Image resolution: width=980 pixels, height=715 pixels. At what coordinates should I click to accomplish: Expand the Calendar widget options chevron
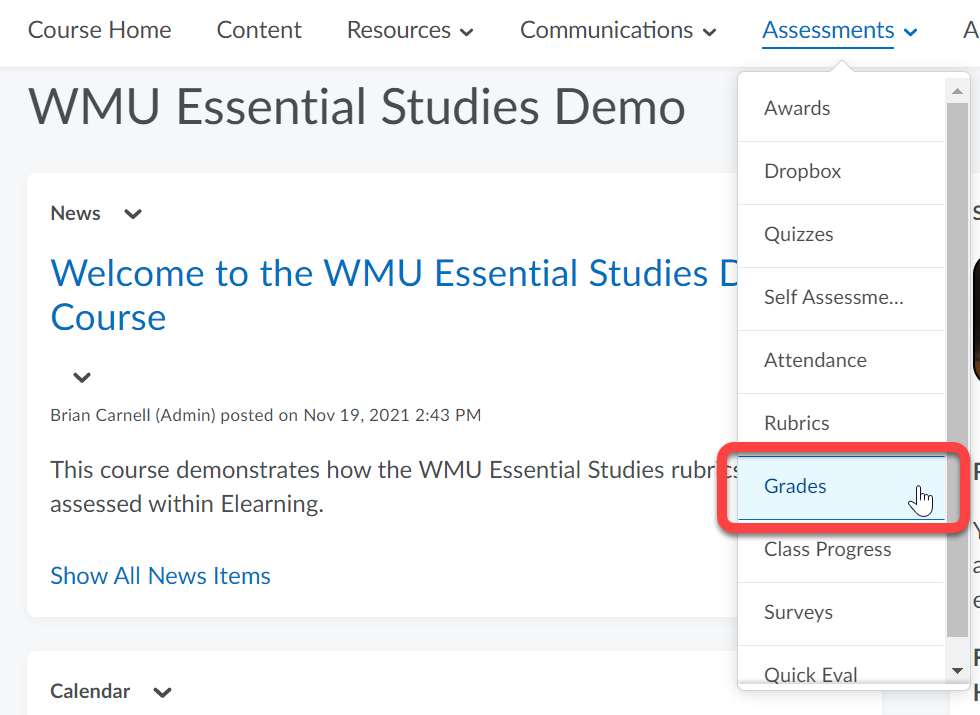click(161, 691)
